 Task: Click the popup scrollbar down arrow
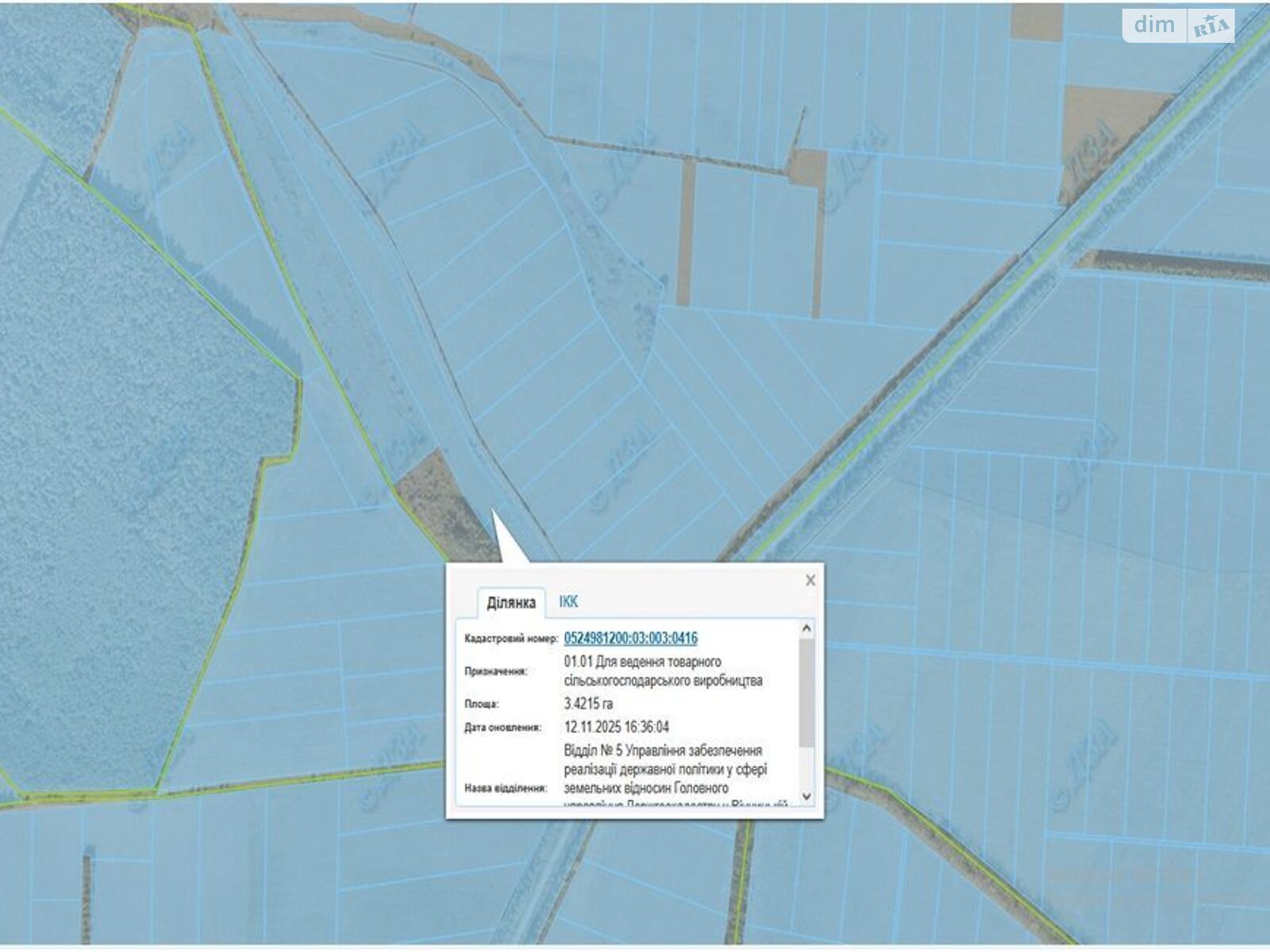(x=806, y=796)
